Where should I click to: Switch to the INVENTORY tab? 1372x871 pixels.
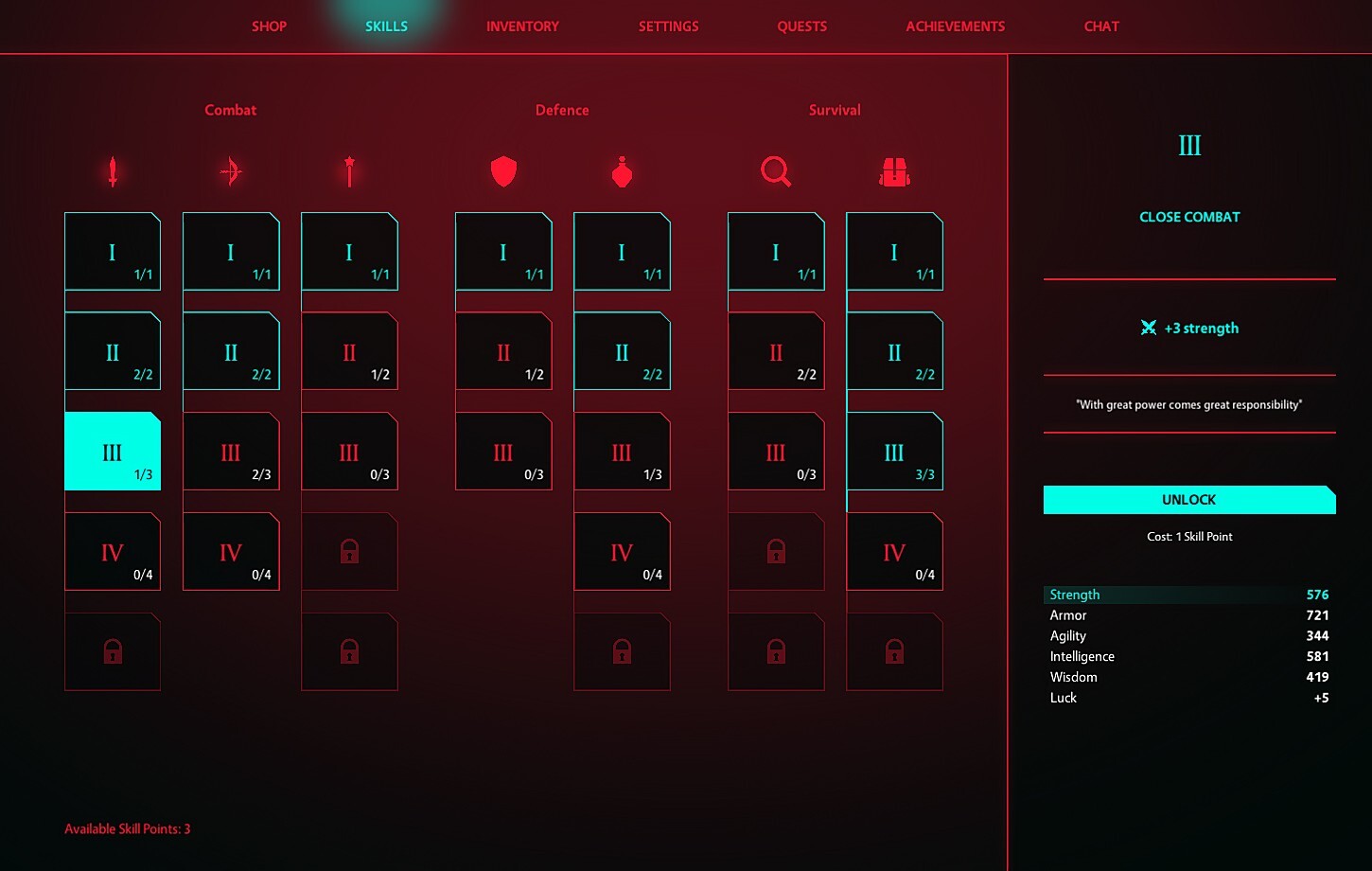pos(521,27)
